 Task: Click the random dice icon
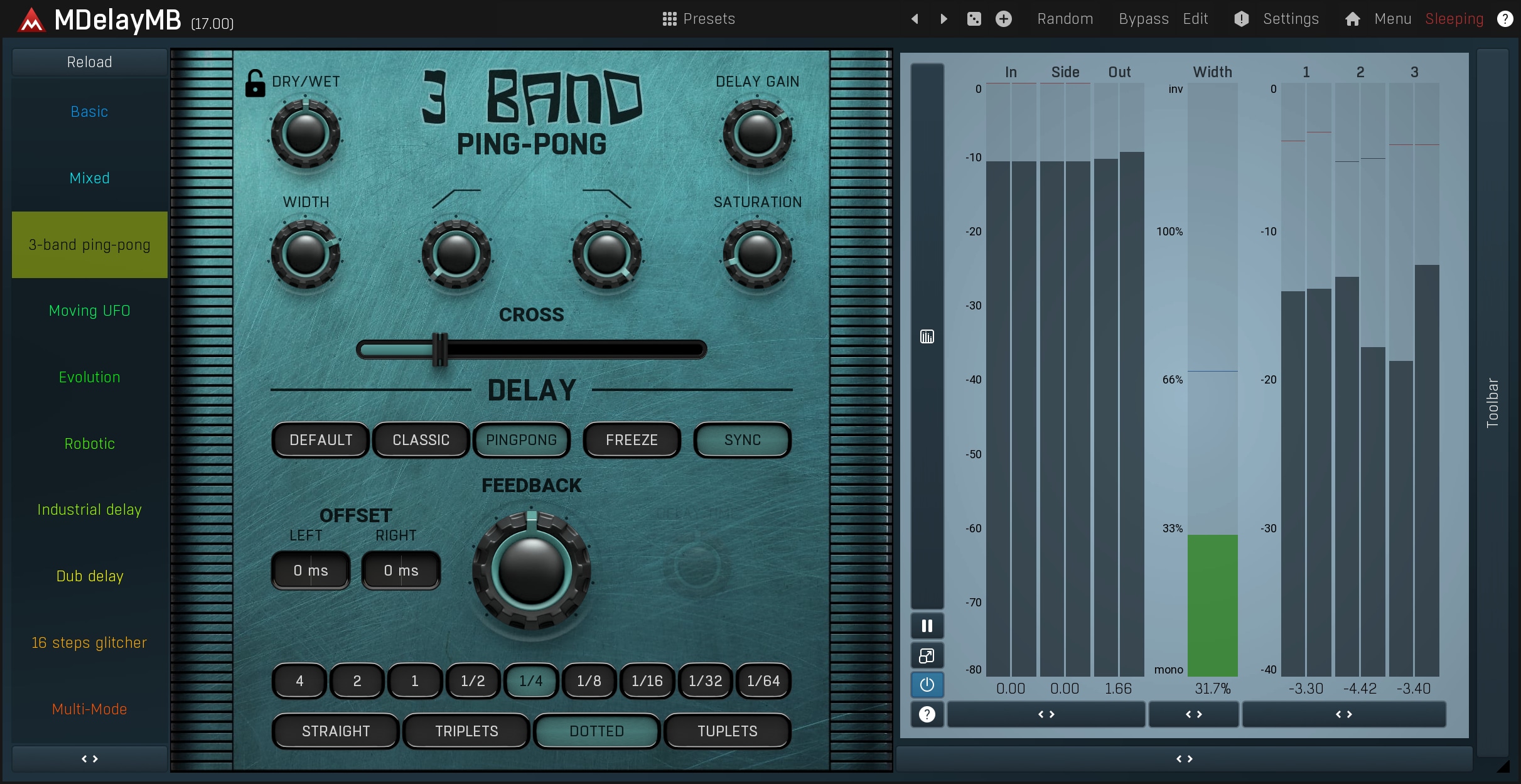click(x=974, y=19)
